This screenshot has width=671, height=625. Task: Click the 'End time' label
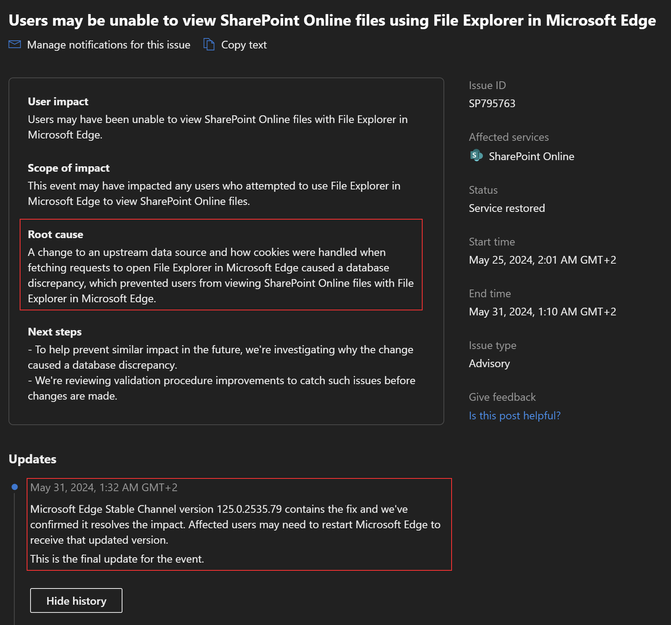[x=490, y=294]
